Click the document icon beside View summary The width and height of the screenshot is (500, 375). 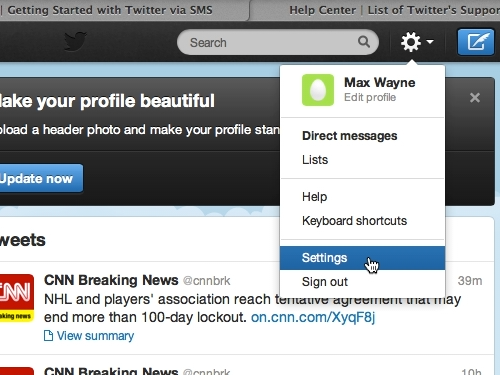pyautogui.click(x=48, y=336)
